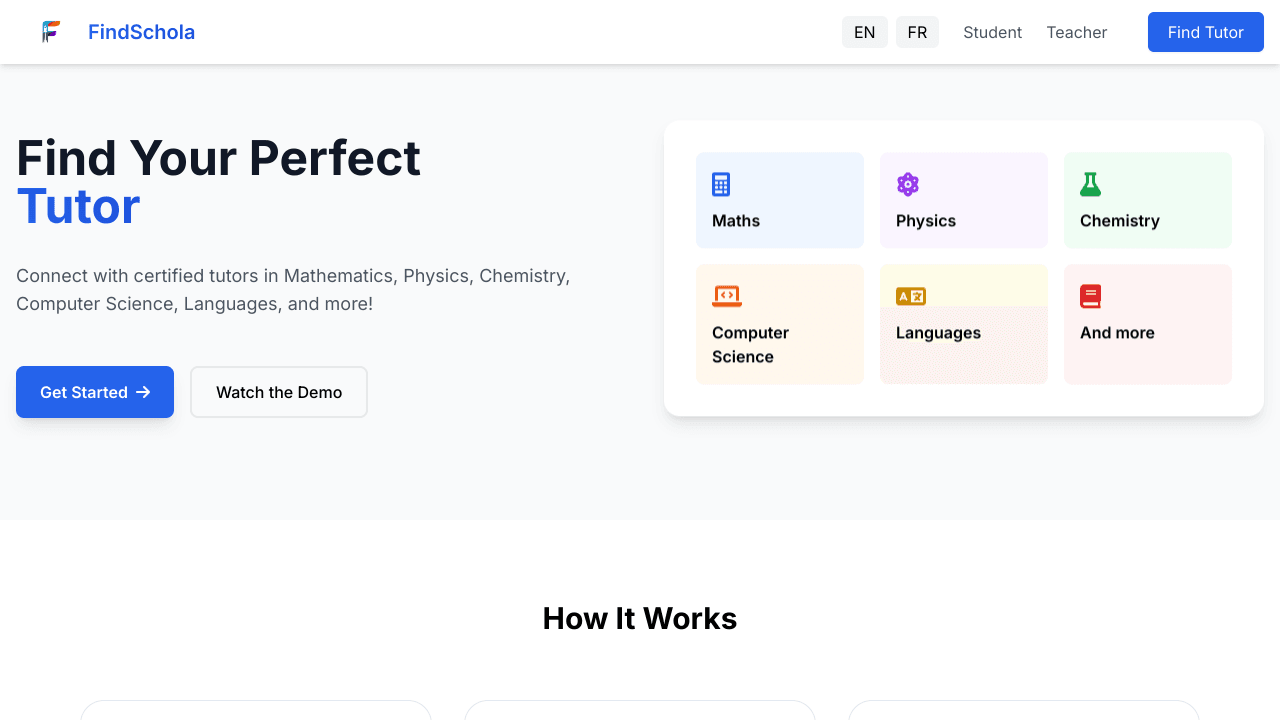Select the Maths subject card
Screen dimensions: 1280x720
[x=780, y=201]
